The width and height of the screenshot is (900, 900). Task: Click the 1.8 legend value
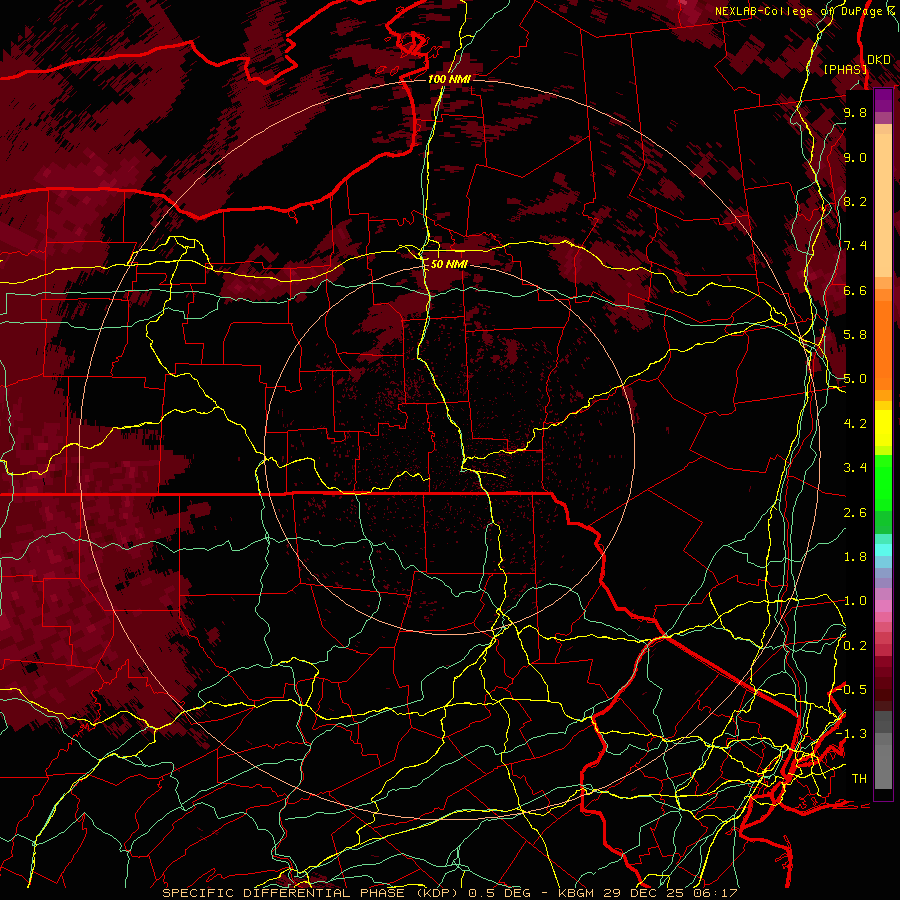tap(855, 557)
